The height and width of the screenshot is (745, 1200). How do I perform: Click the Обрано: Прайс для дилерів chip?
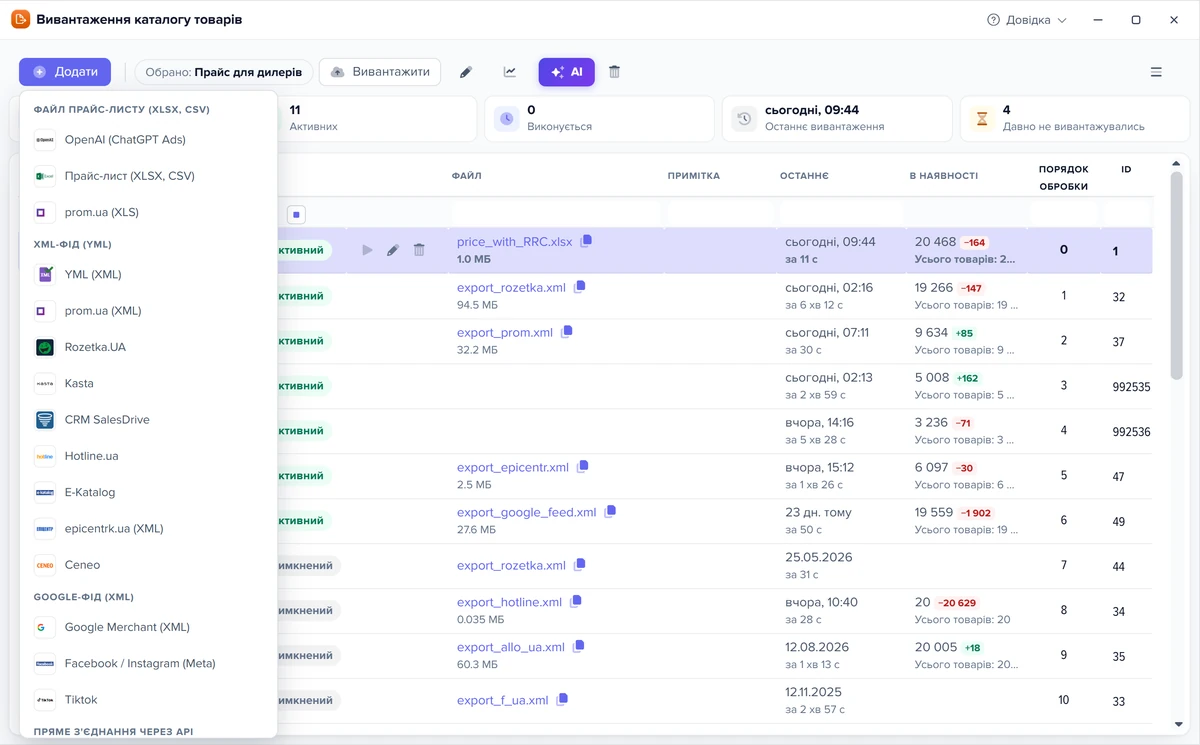[223, 72]
